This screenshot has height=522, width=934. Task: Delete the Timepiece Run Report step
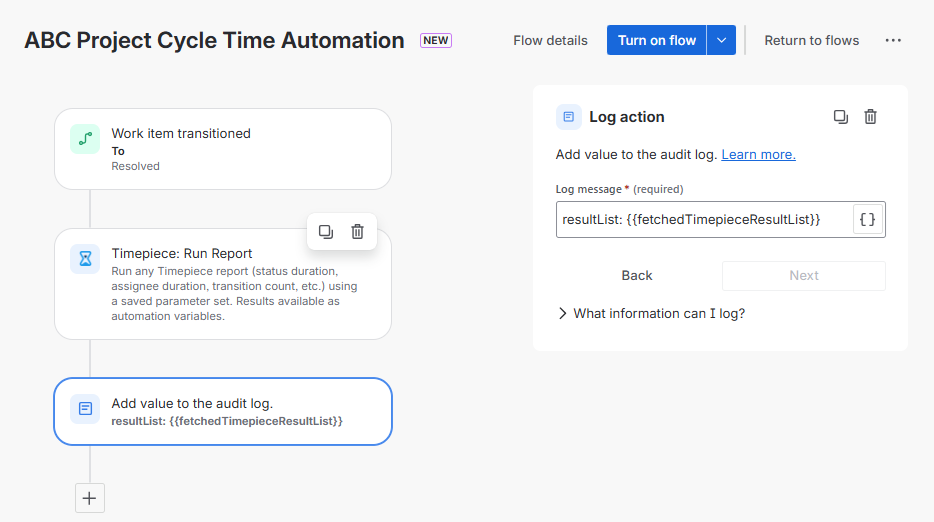pyautogui.click(x=357, y=232)
